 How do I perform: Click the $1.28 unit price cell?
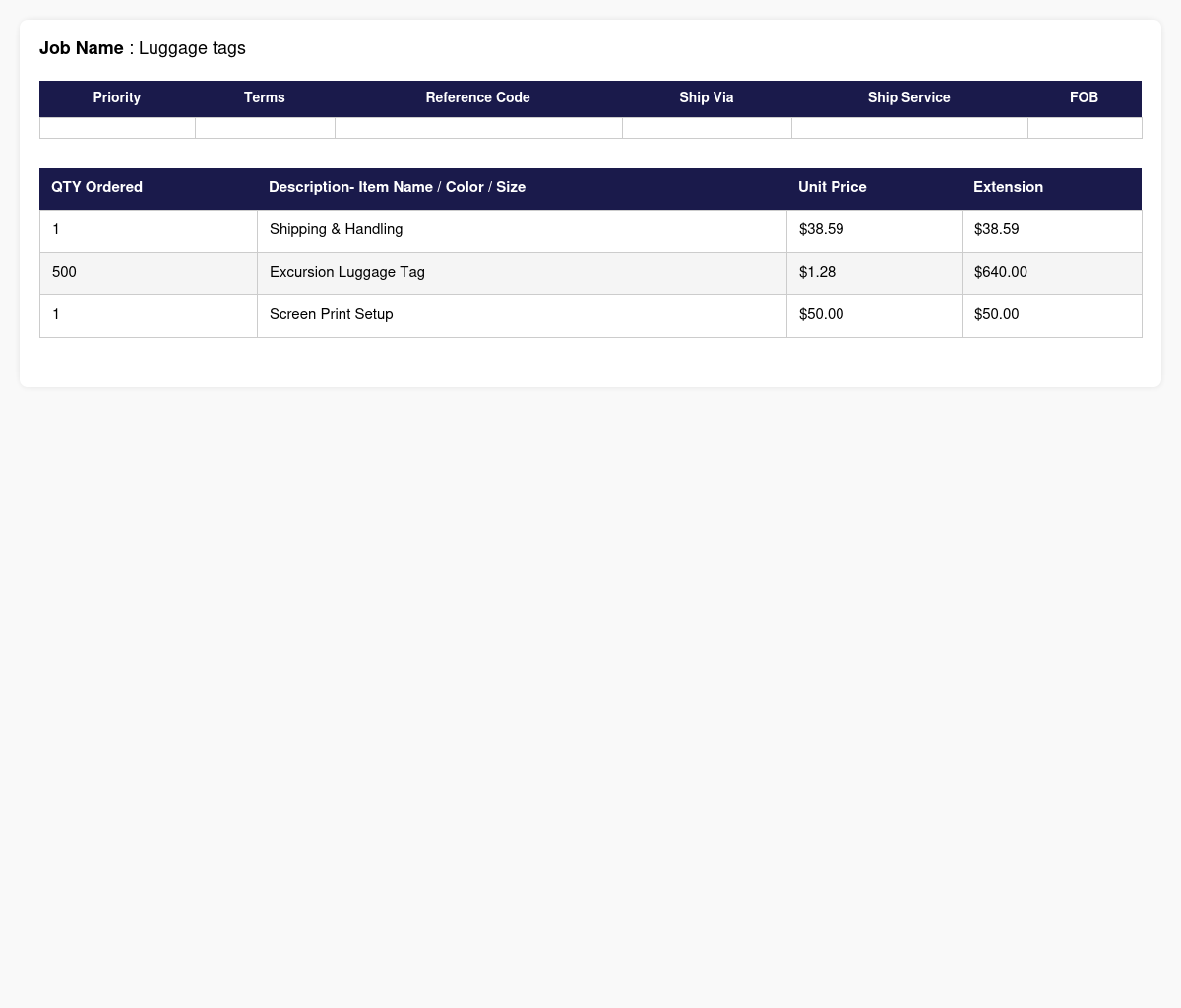pyautogui.click(x=817, y=272)
